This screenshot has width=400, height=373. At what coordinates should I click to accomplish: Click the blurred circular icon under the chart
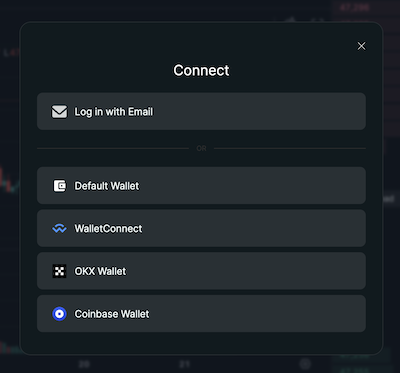tap(305, 363)
